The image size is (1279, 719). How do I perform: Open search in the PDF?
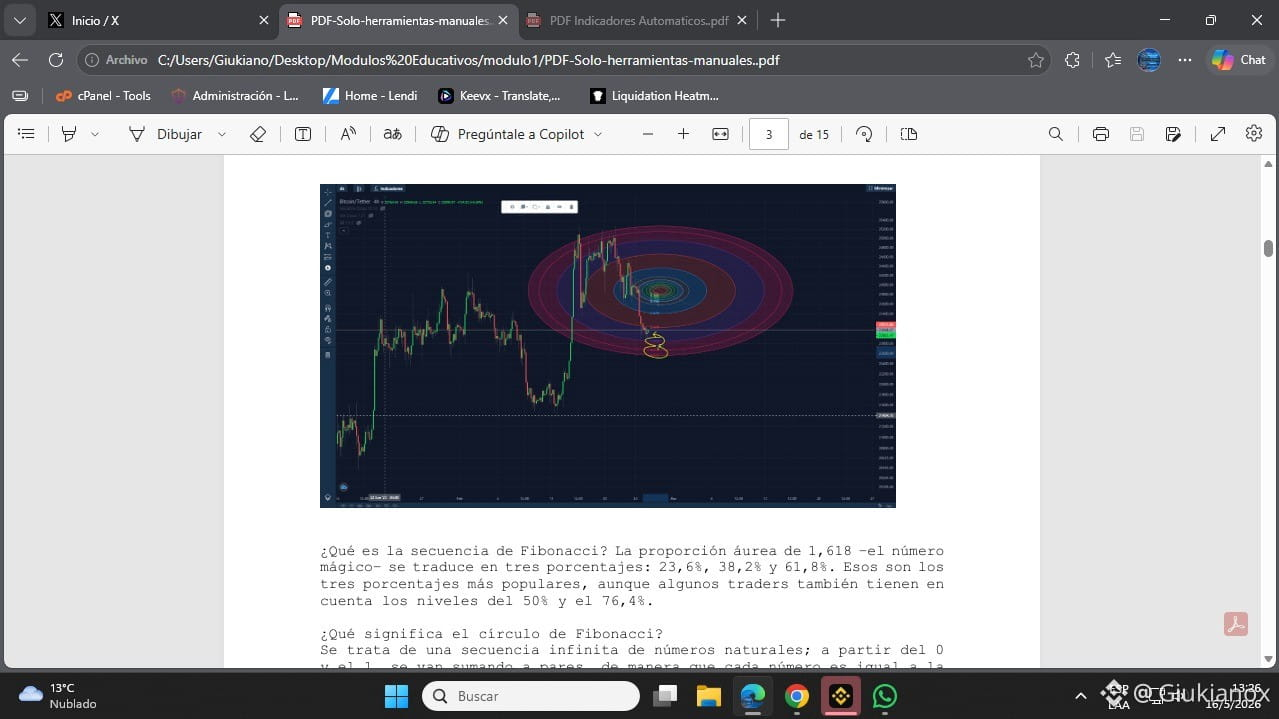[x=1055, y=134]
